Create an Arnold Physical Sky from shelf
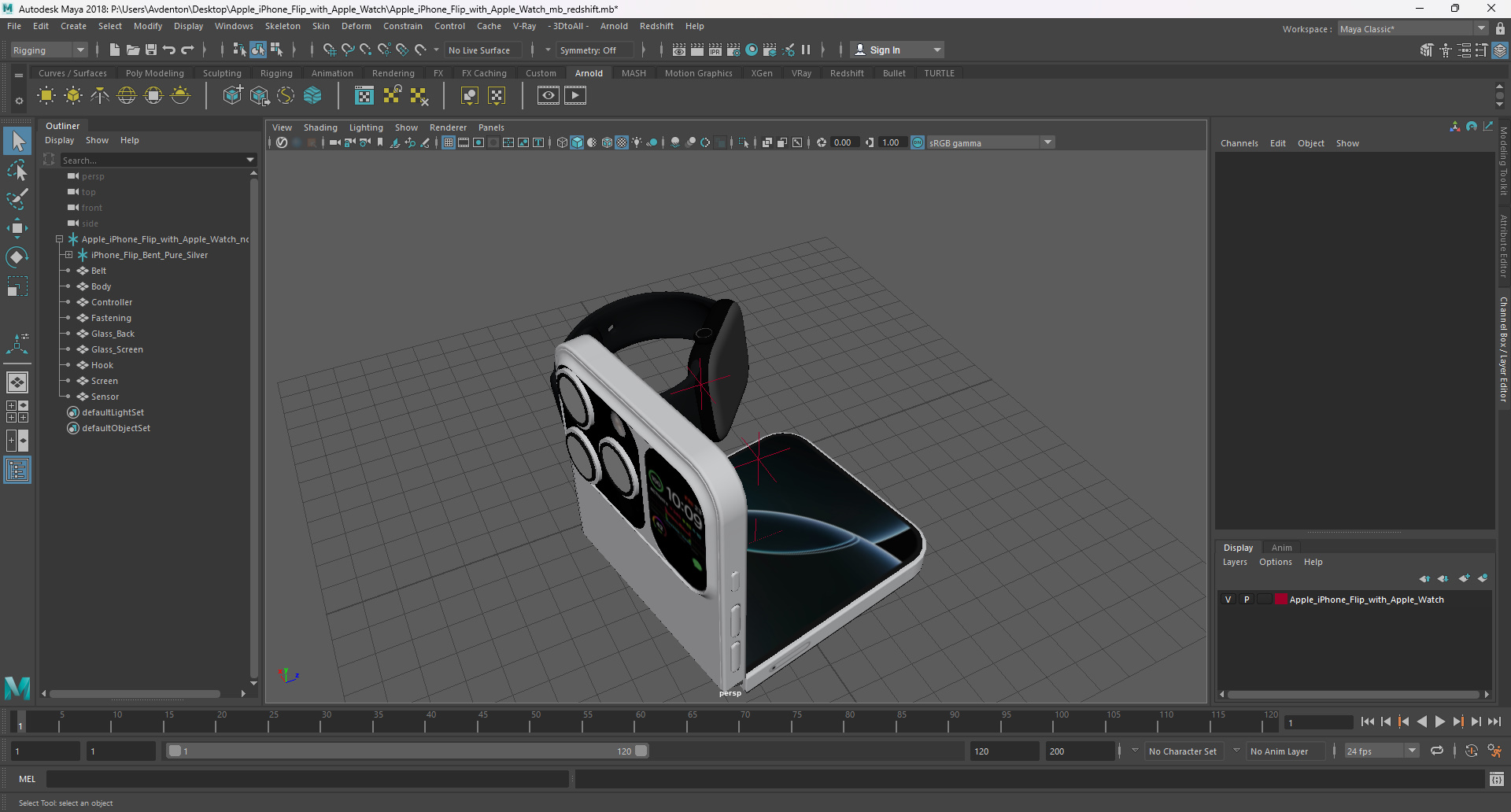Screen dimensions: 1511x812 pyautogui.click(x=180, y=96)
